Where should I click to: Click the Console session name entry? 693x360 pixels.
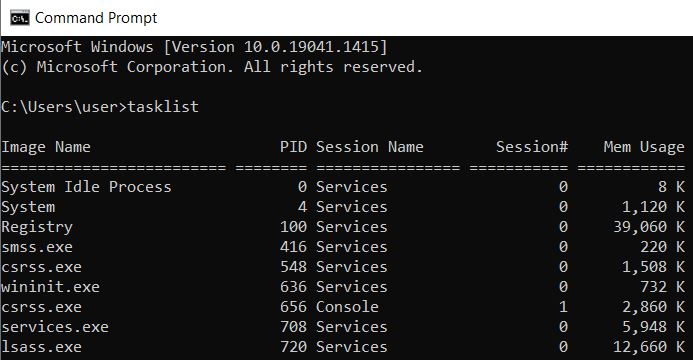click(x=347, y=307)
